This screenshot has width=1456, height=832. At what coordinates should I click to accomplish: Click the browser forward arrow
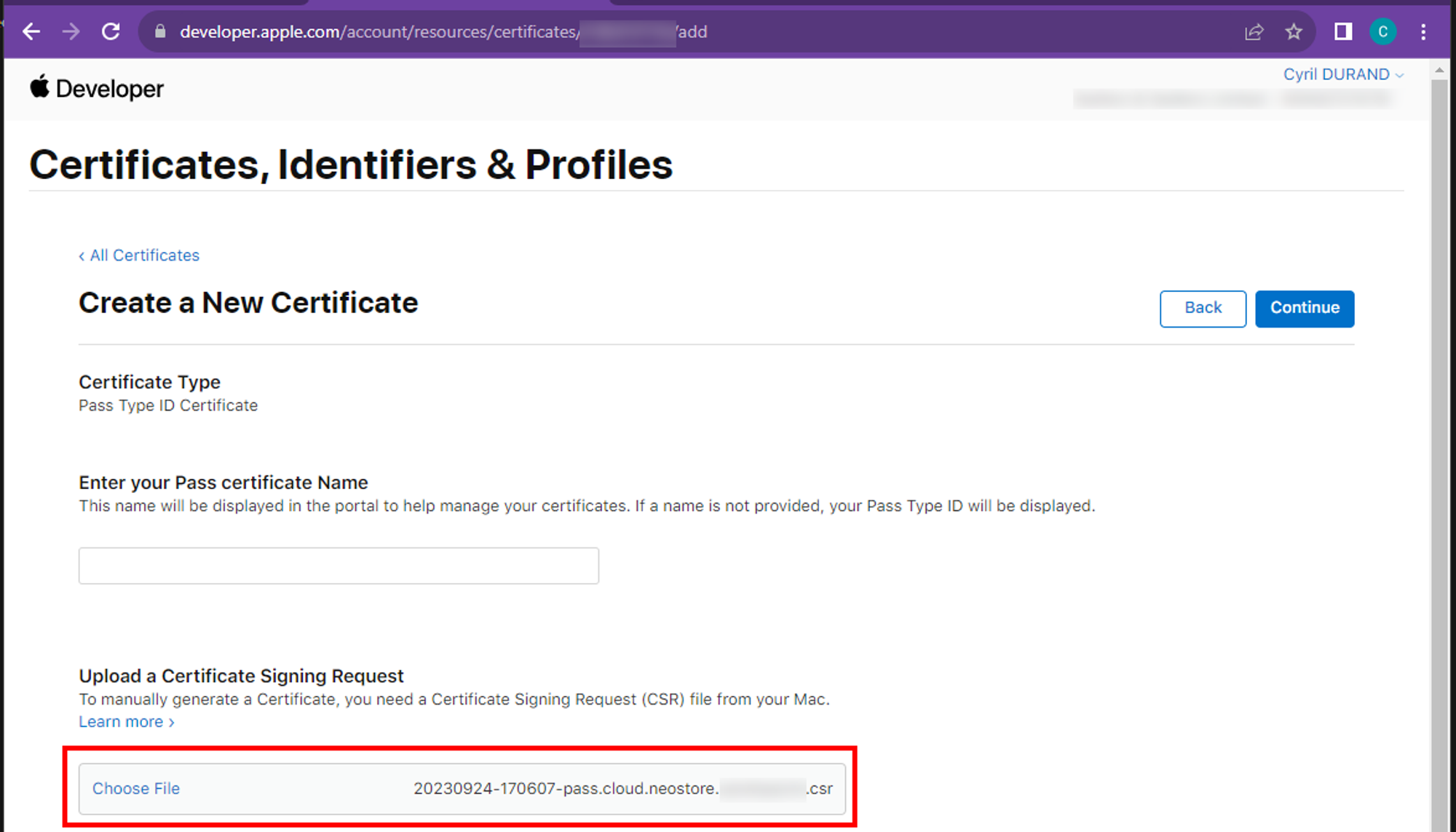[x=71, y=31]
